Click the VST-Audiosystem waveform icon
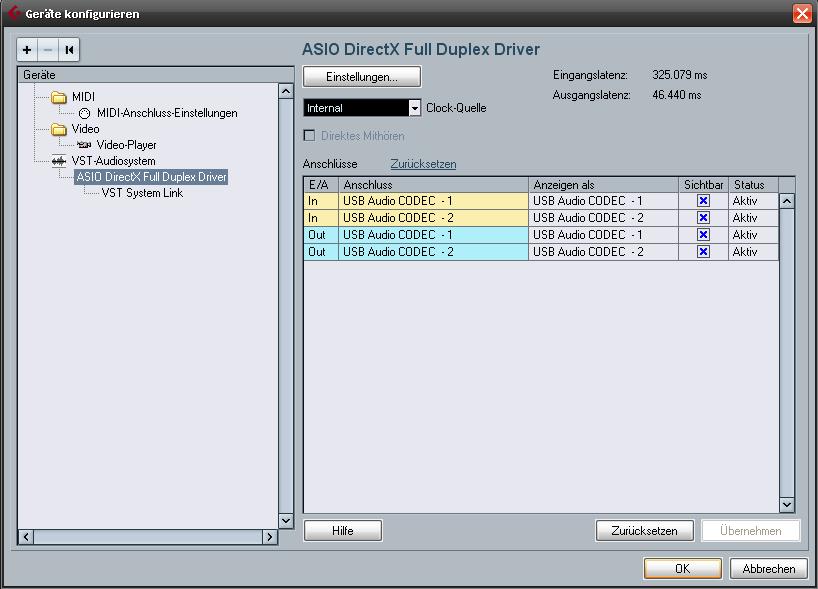This screenshot has width=818, height=589. click(59, 161)
